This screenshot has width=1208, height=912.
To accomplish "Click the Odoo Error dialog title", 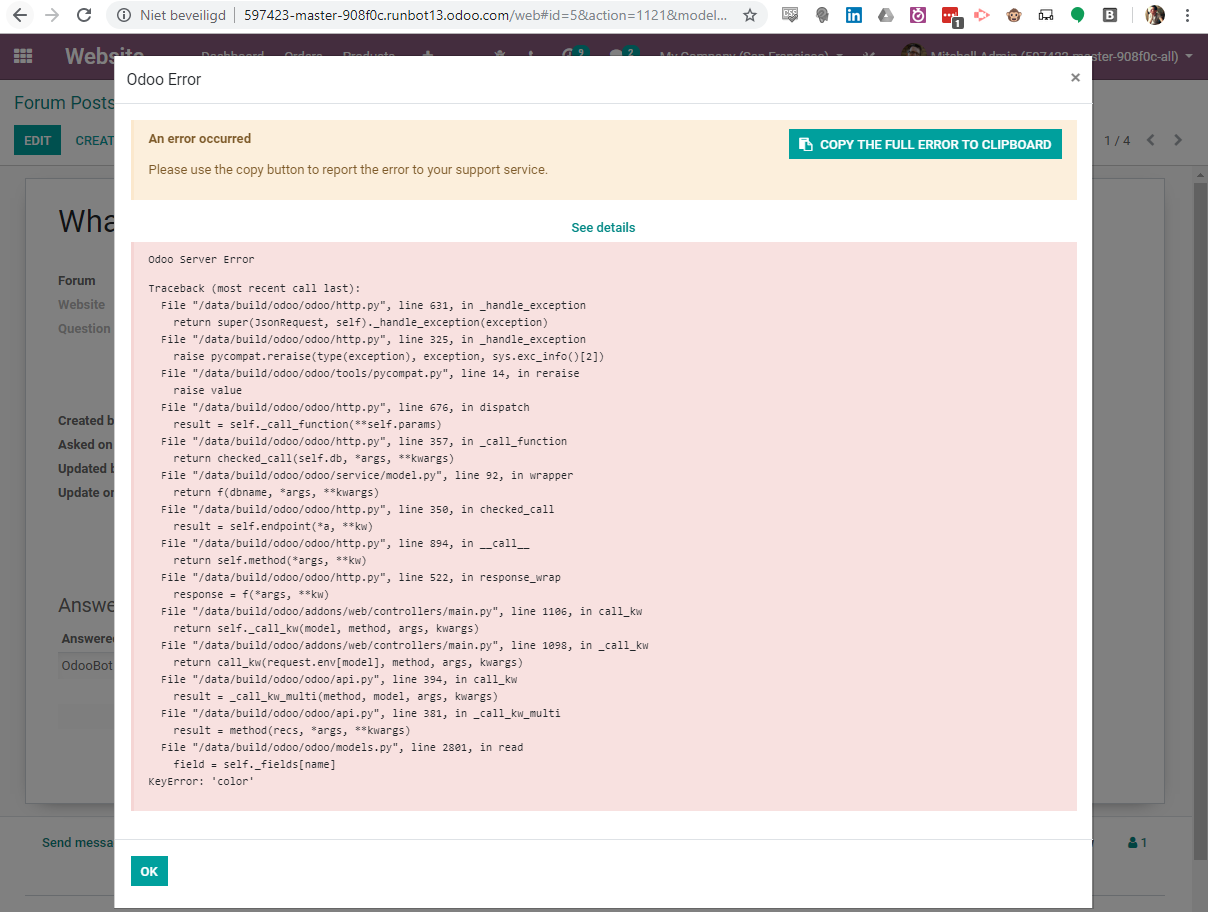I will click(x=164, y=79).
